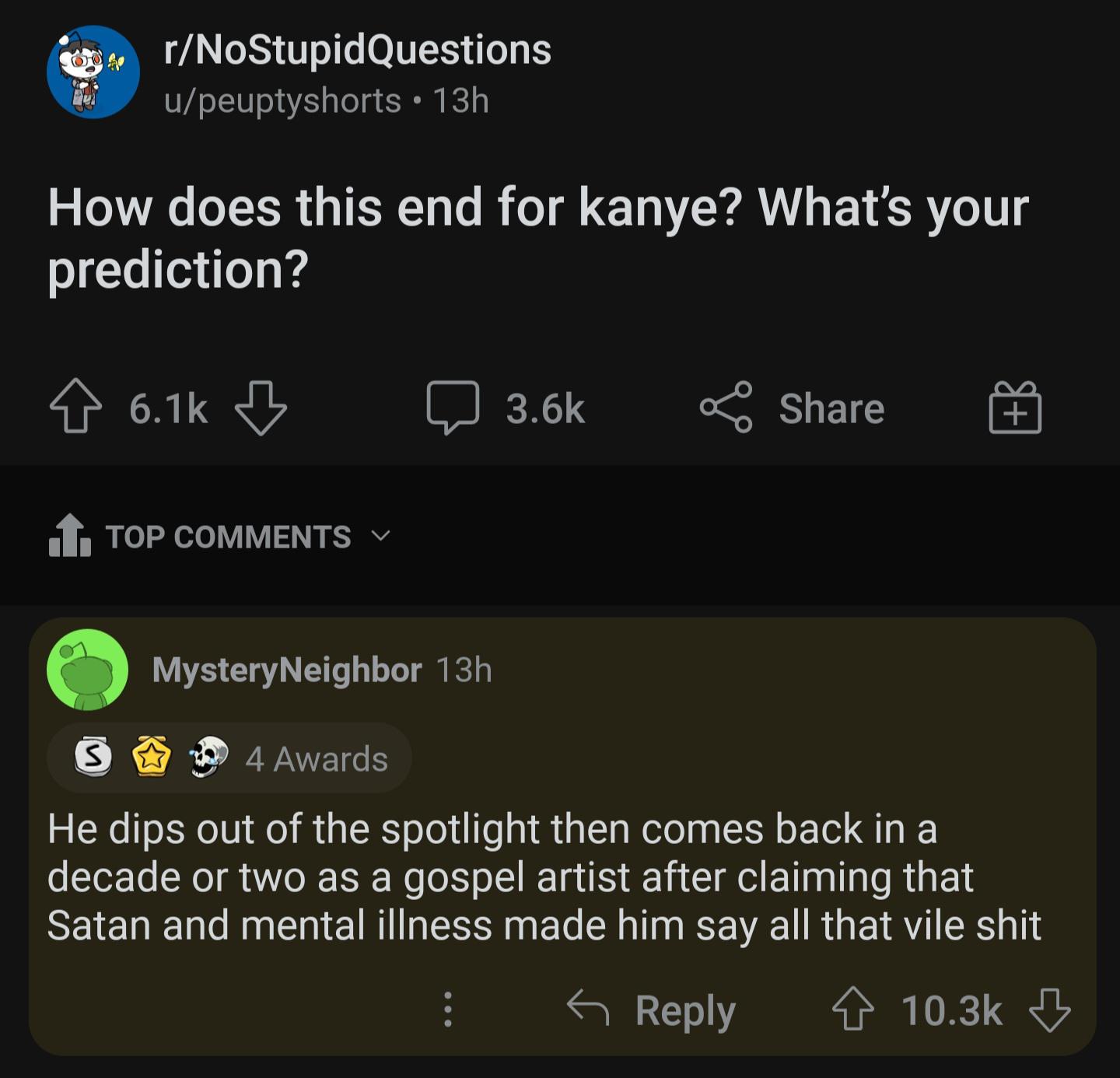1120x1078 pixels.
Task: Reply to MysteryNeighbor's comment
Action: 652,1009
